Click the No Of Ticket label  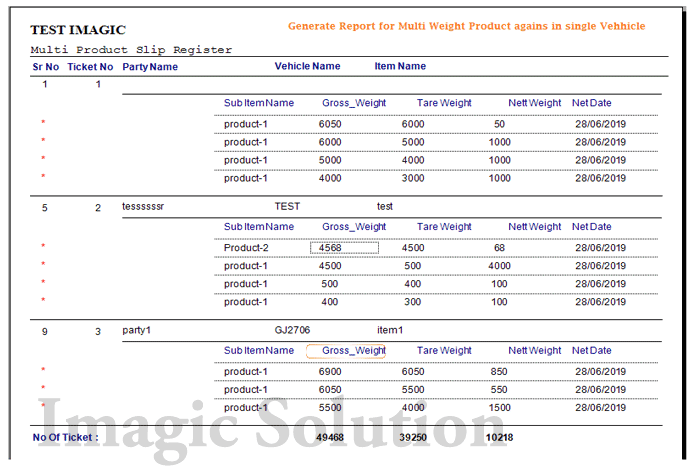[66, 438]
